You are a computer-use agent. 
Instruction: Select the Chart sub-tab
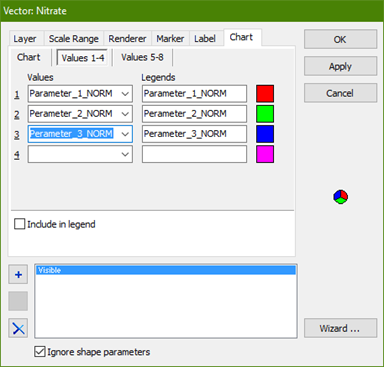(29, 57)
